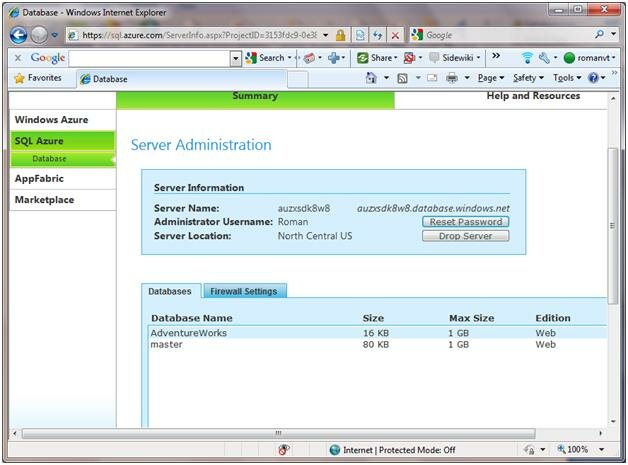The image size is (628, 465).
Task: Click the blue plus toolbar icon
Action: pos(334,58)
